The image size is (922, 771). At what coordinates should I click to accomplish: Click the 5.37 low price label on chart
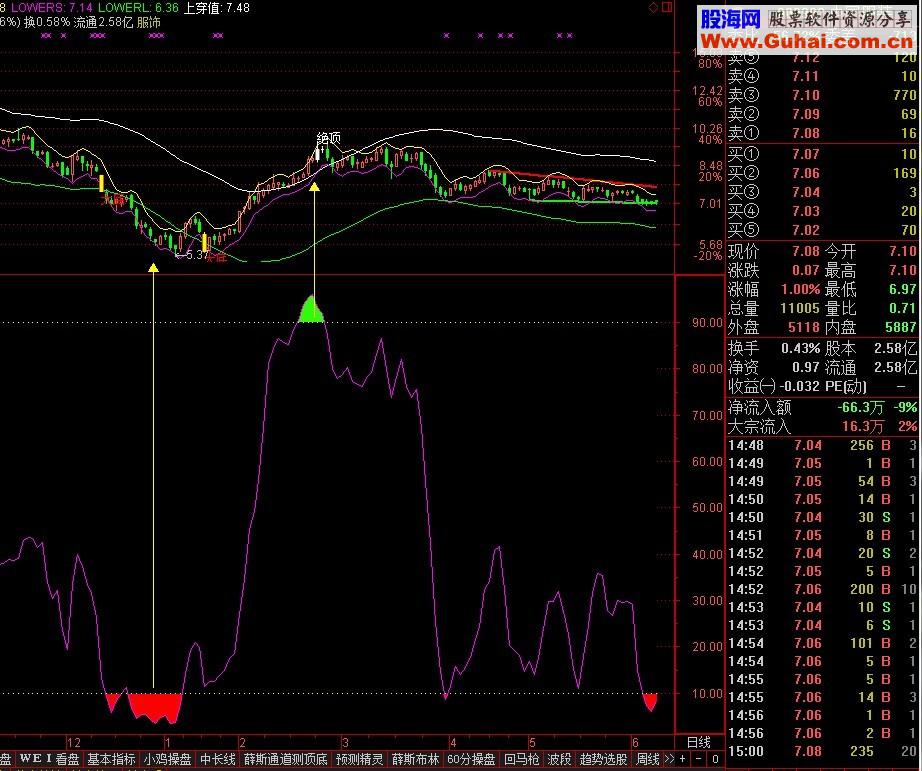pyautogui.click(x=194, y=255)
